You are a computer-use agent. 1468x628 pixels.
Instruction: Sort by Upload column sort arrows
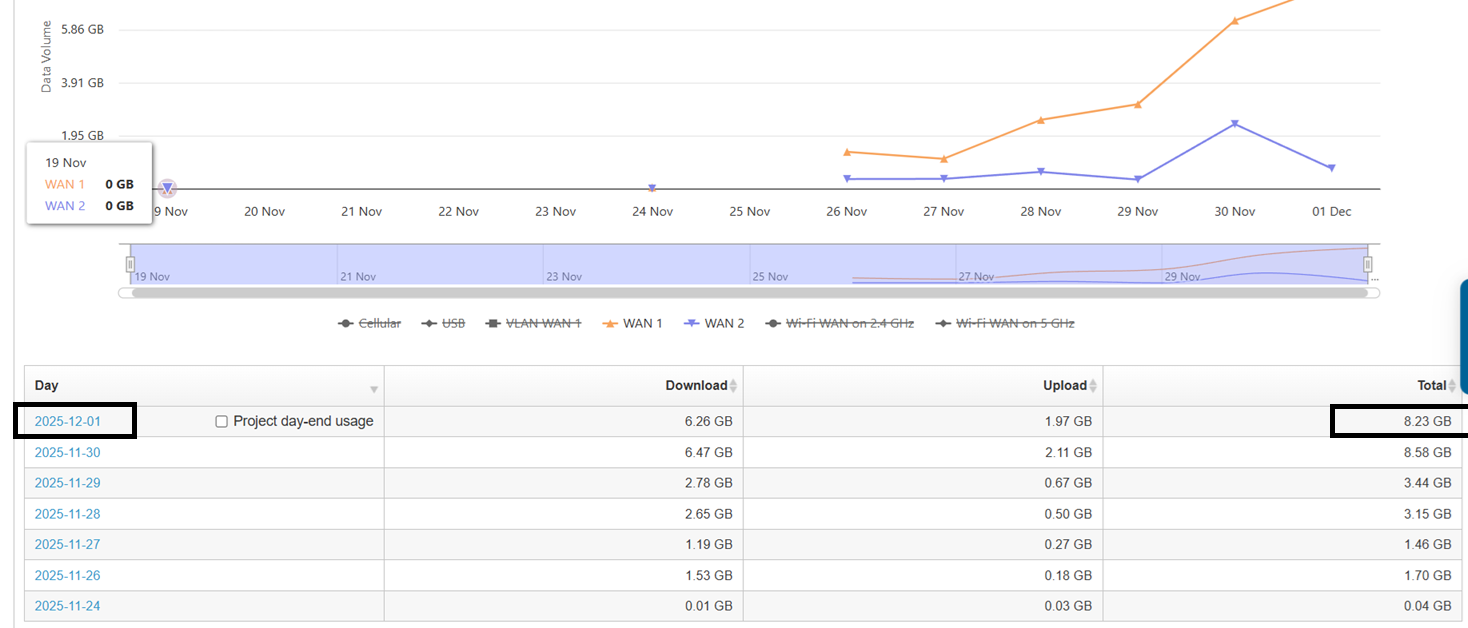tap(1093, 386)
